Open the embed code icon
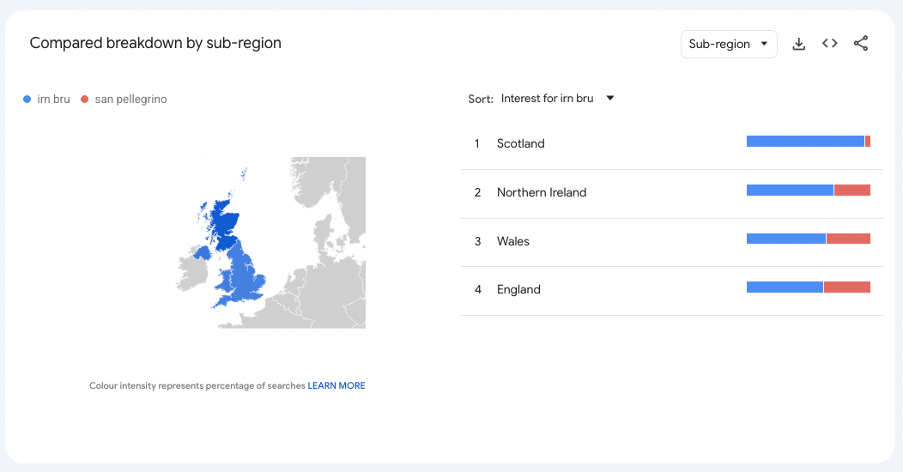The width and height of the screenshot is (904, 472). [829, 44]
